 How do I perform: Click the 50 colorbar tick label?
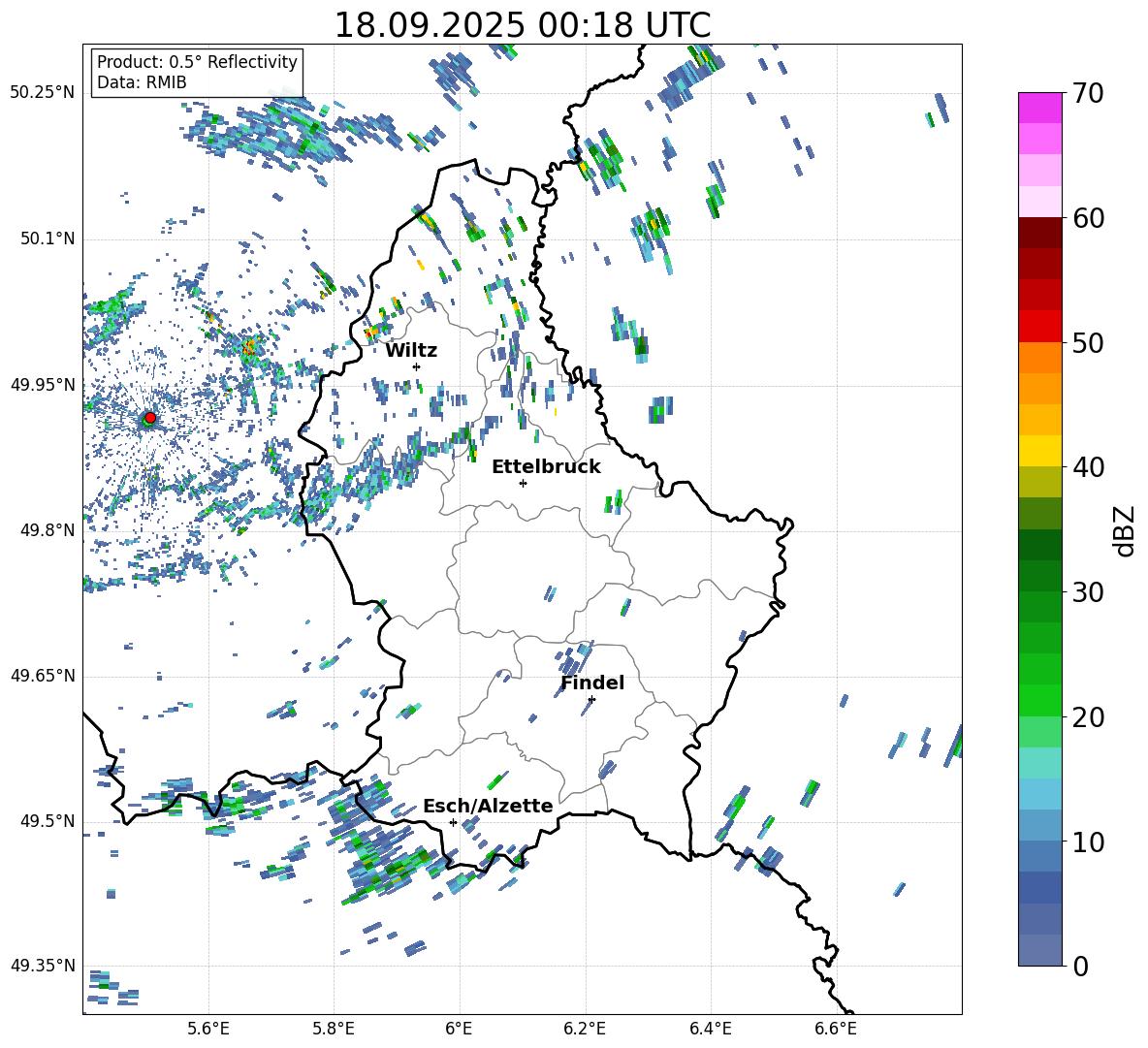[1088, 342]
